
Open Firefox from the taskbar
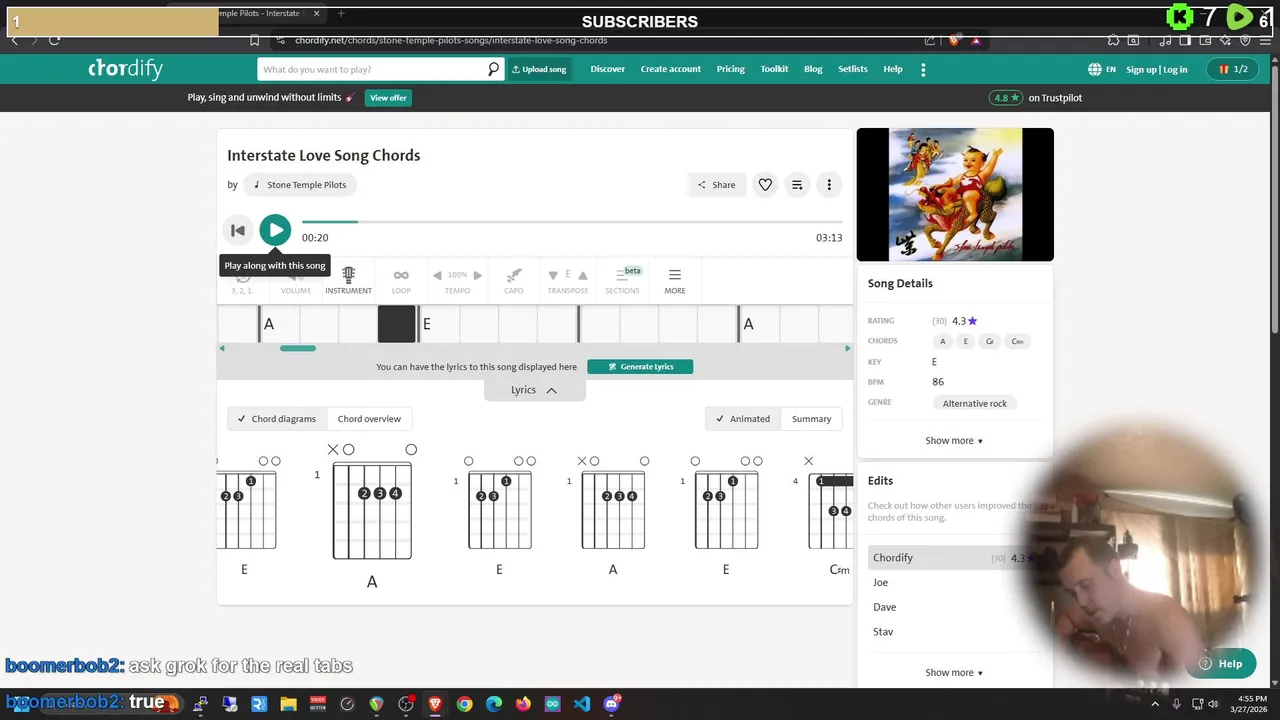point(523,704)
